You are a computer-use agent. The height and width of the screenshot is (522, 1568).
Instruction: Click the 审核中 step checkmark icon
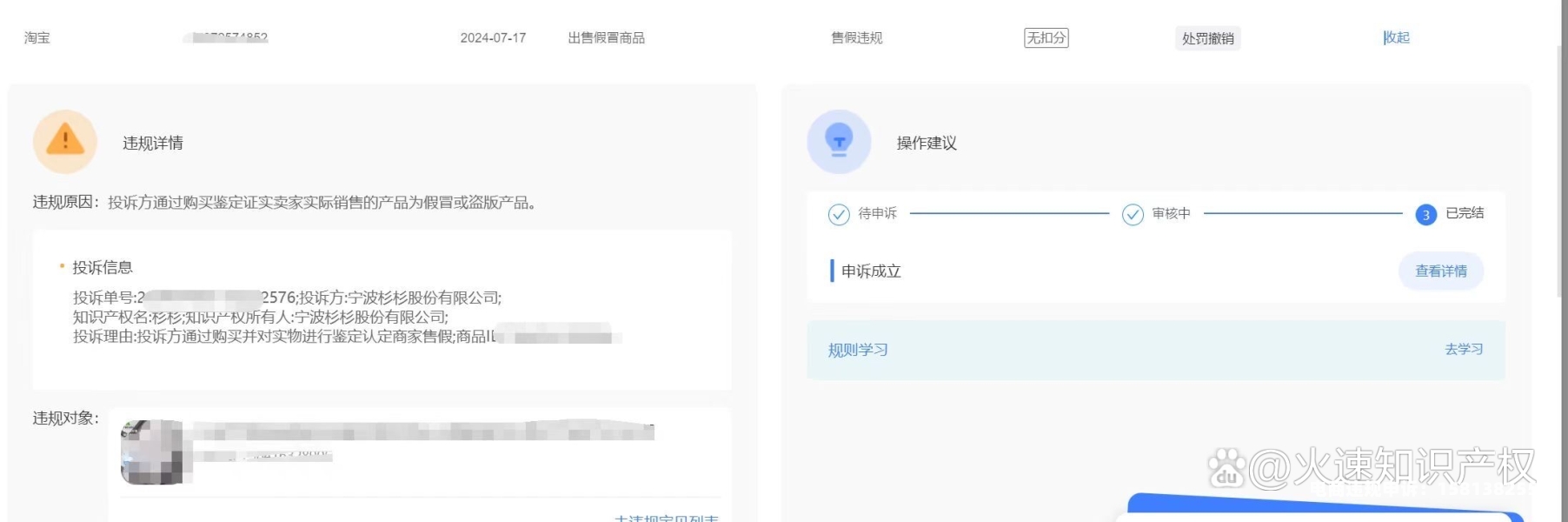click(1133, 214)
